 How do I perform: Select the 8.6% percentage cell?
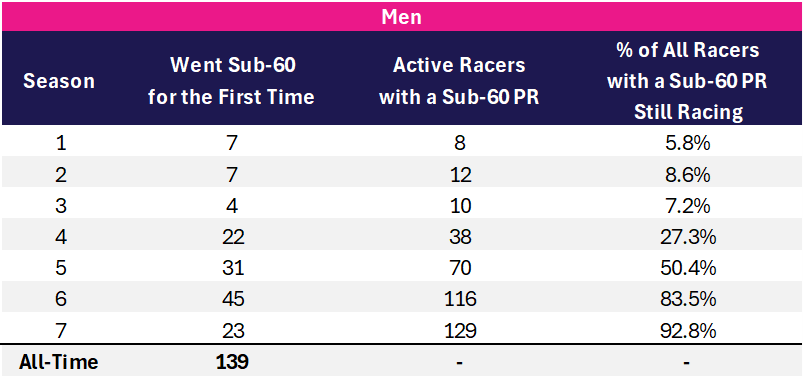tap(687, 175)
